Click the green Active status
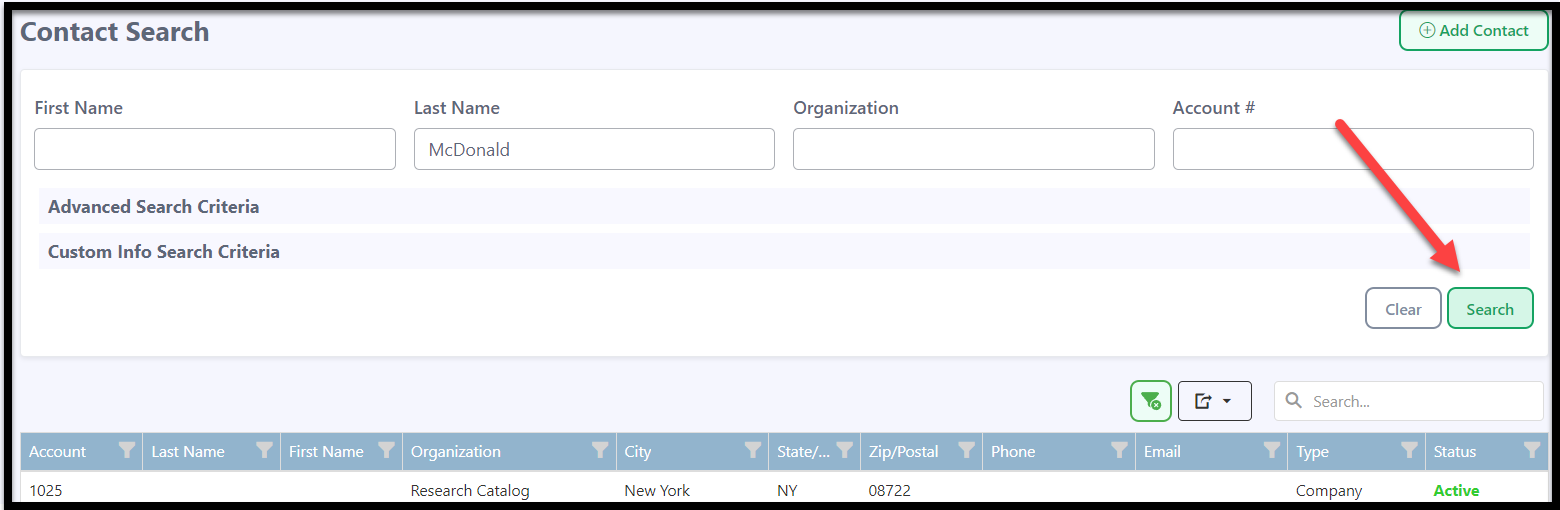 point(1456,491)
